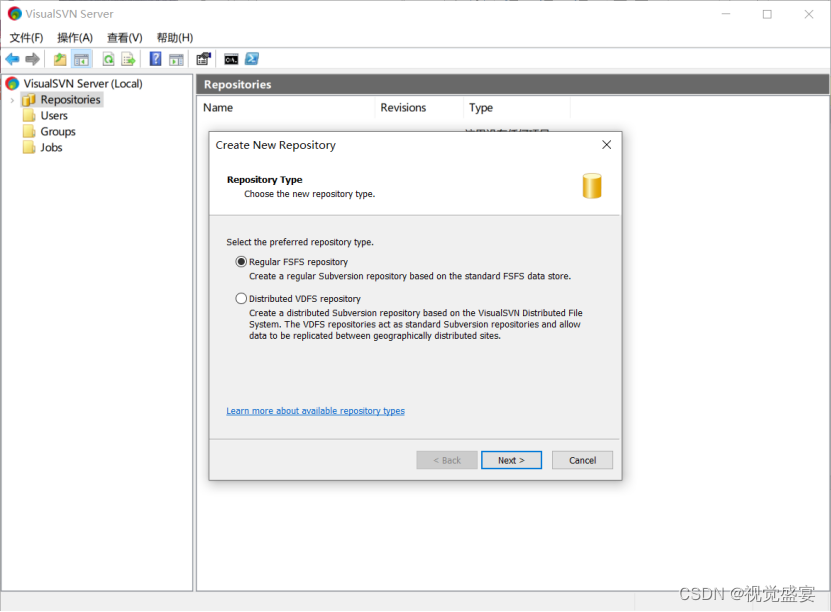Open the Properties toolbar icon
This screenshot has width=831, height=612.
(x=204, y=59)
